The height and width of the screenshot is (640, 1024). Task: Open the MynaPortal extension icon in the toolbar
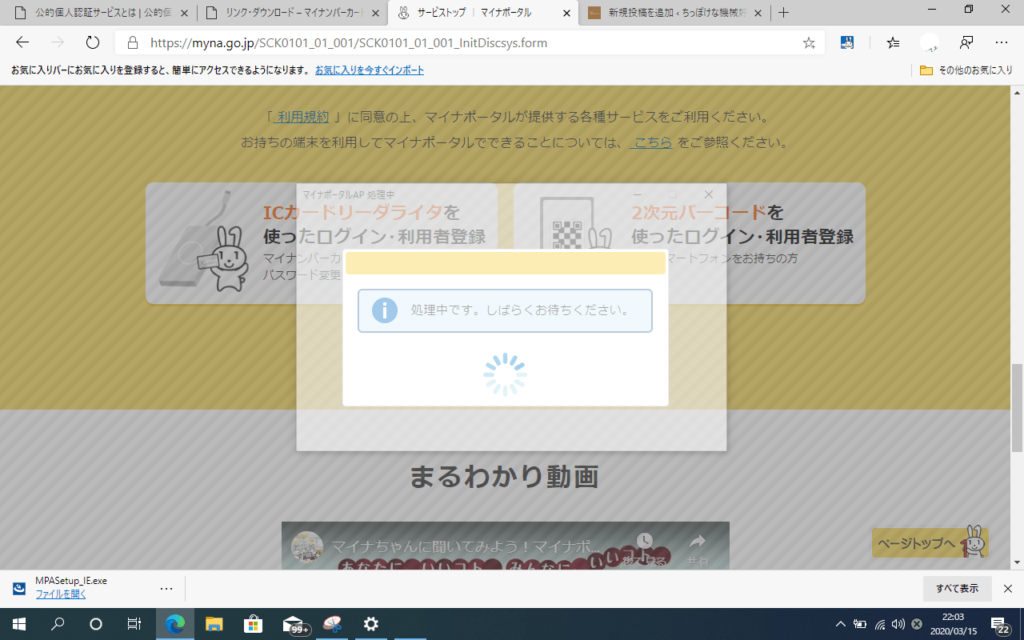coord(847,42)
